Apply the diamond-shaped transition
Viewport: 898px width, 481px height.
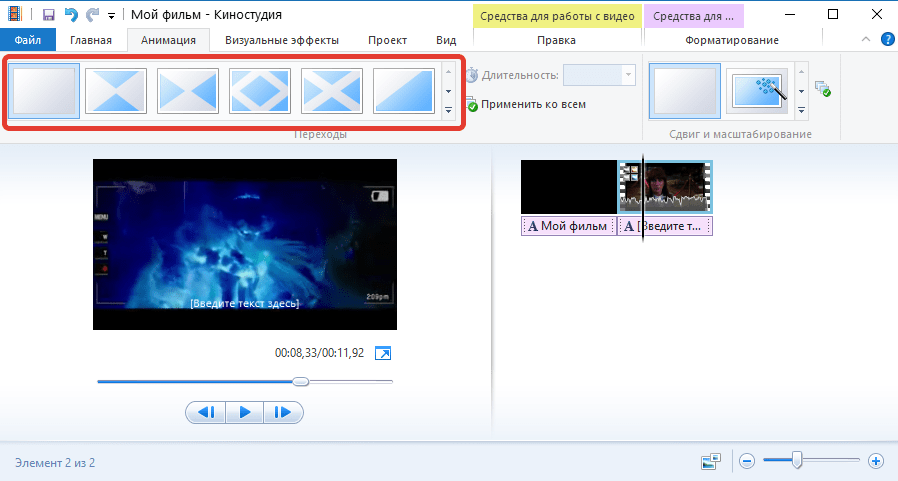click(x=260, y=91)
